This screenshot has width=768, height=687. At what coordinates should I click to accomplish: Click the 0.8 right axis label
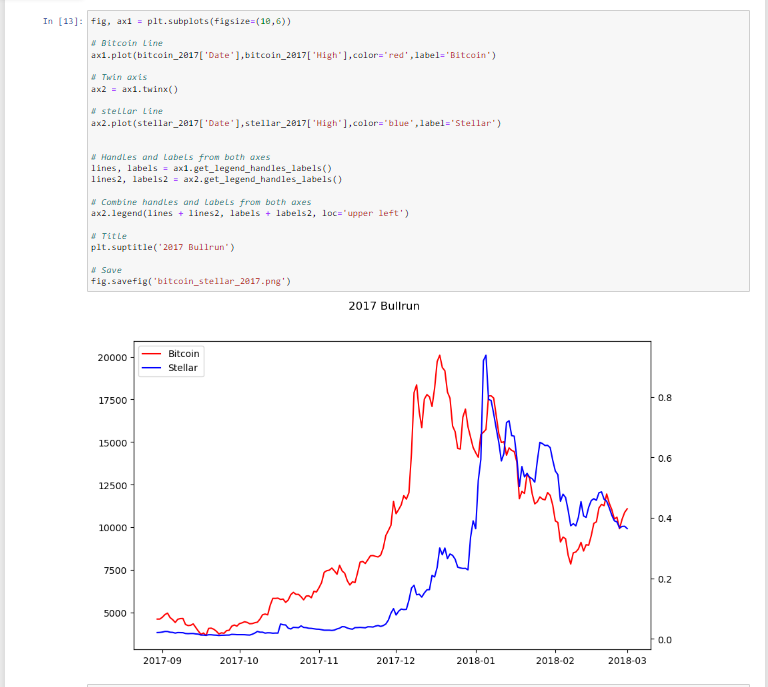[x=665, y=398]
